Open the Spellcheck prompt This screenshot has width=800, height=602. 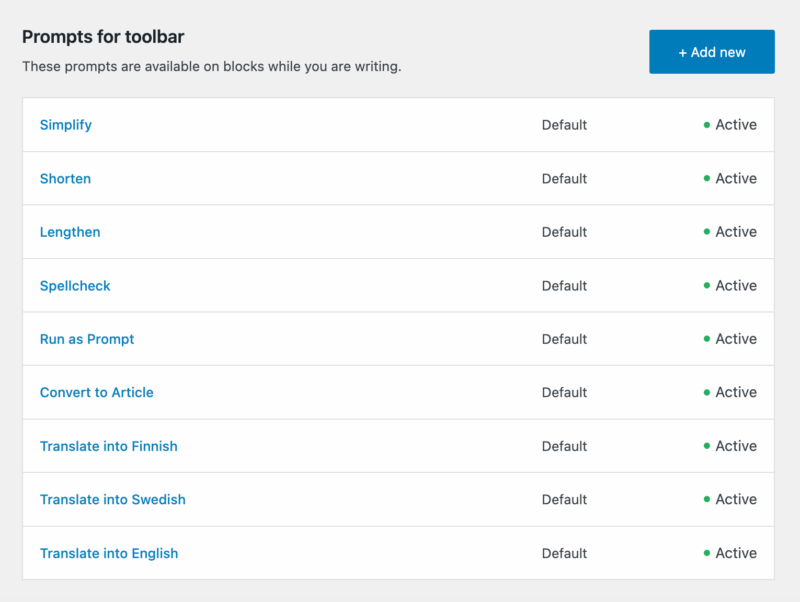click(x=75, y=286)
